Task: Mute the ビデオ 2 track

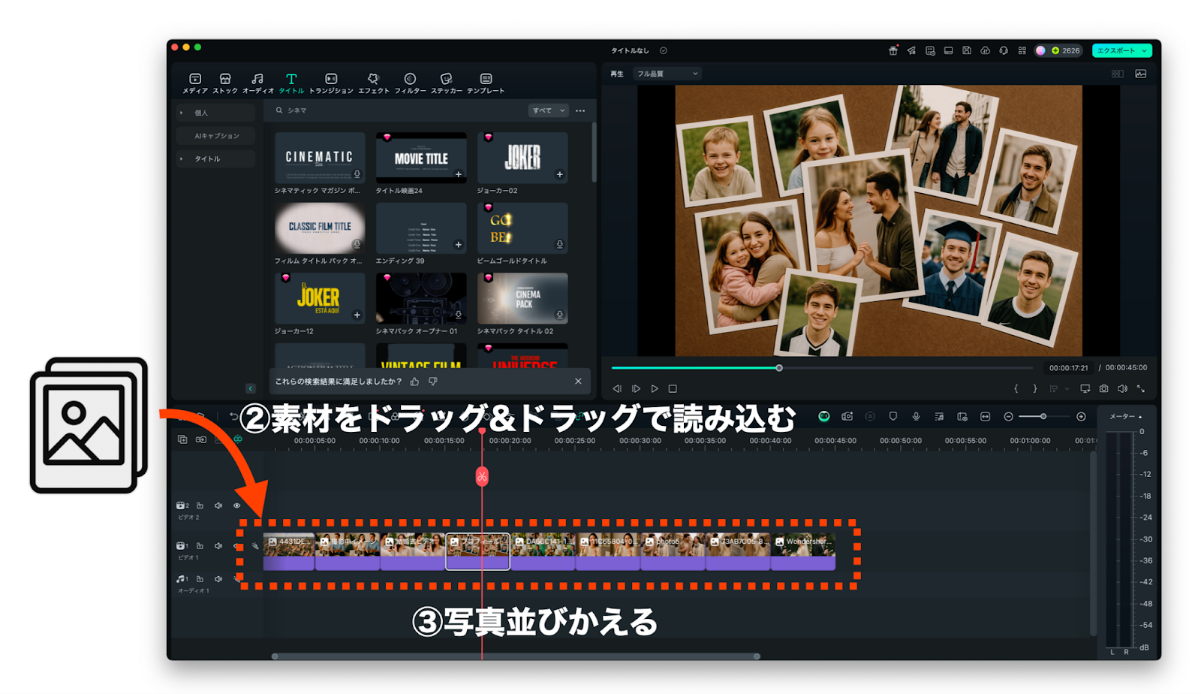Action: tap(218, 506)
